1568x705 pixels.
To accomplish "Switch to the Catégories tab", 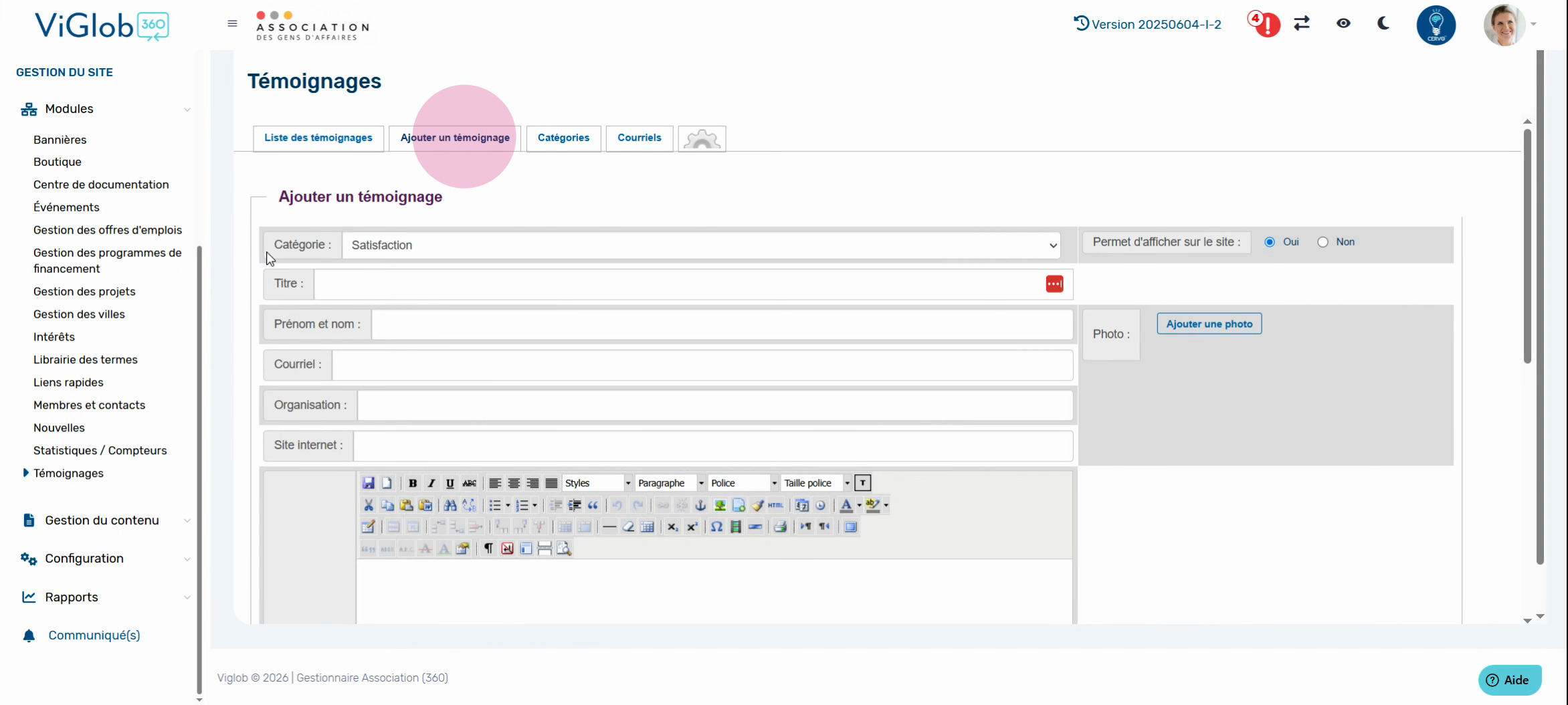I will tap(563, 138).
